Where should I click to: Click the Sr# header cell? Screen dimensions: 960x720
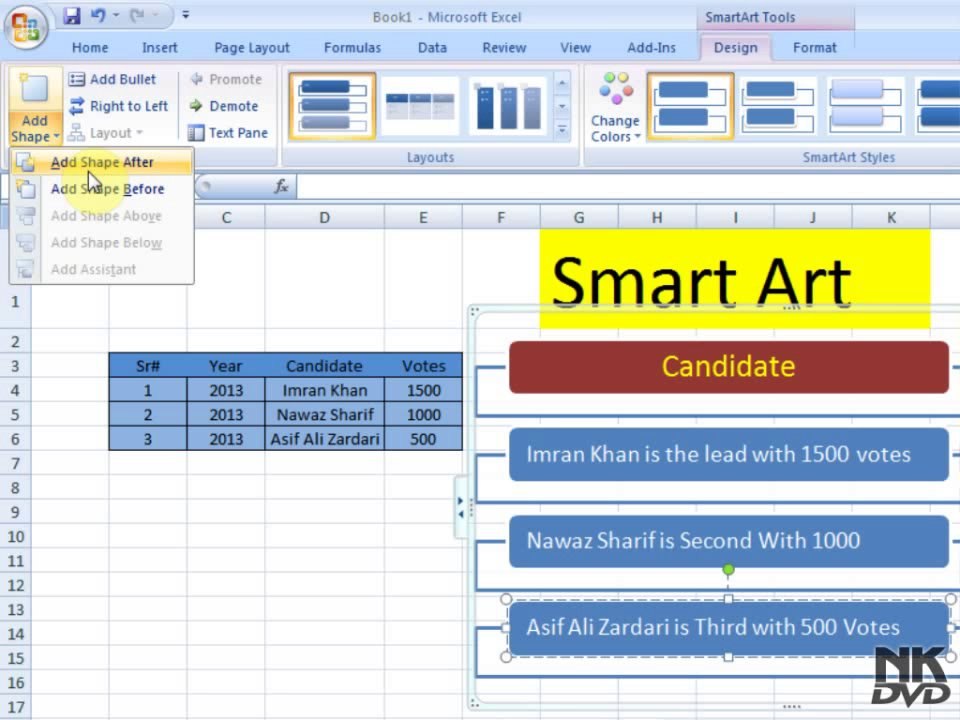148,366
